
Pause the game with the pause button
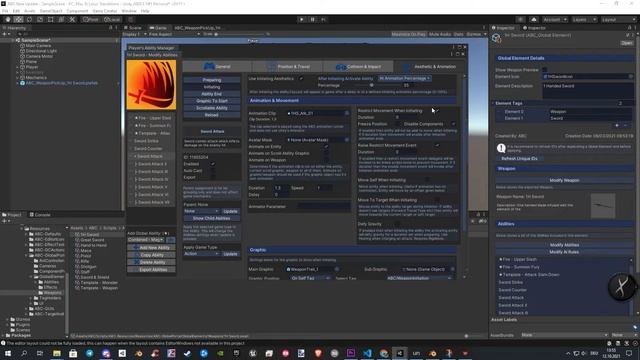click(x=313, y=19)
